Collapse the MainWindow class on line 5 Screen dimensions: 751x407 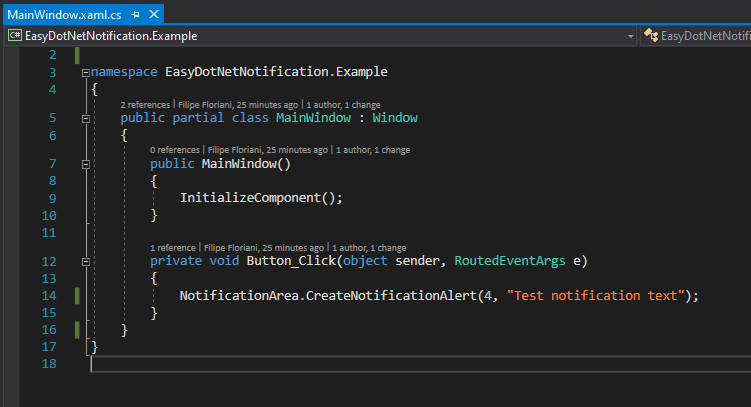tap(86, 119)
